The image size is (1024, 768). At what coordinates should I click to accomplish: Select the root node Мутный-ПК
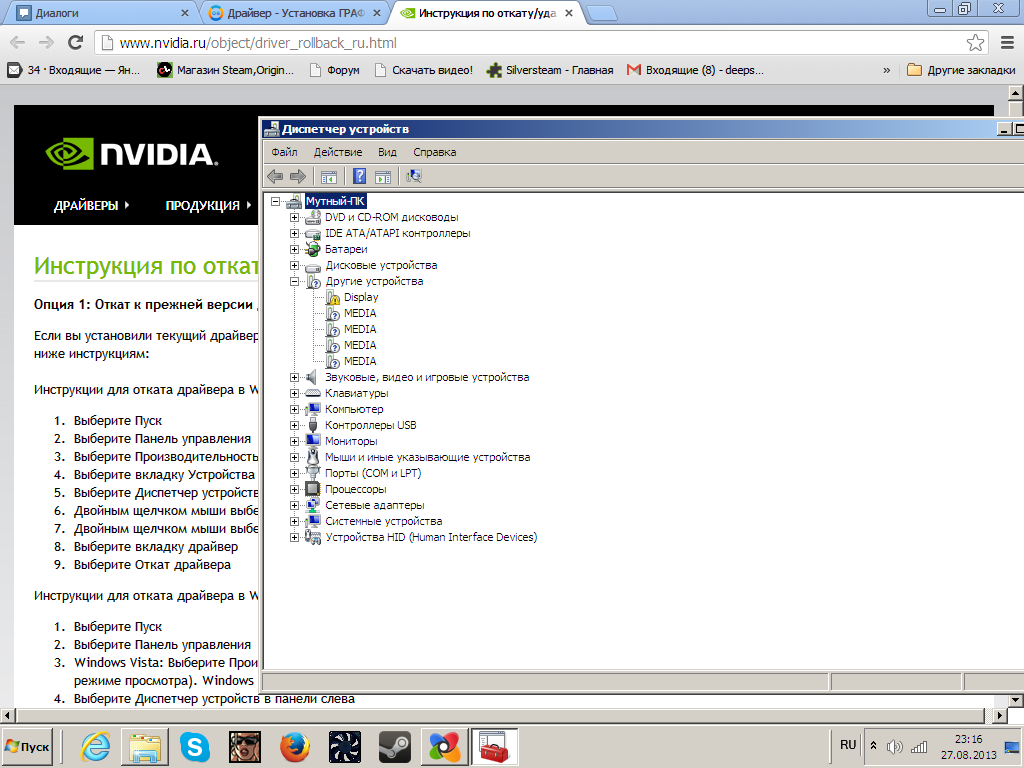[335, 201]
